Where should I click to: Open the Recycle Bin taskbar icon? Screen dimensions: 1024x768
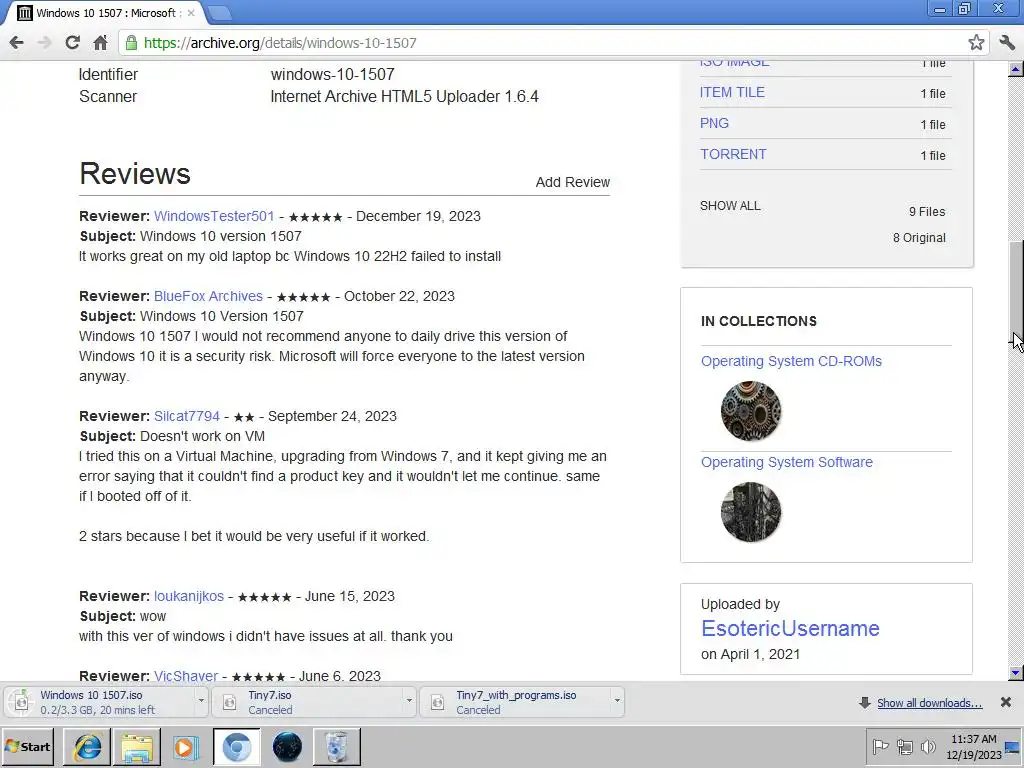point(336,747)
